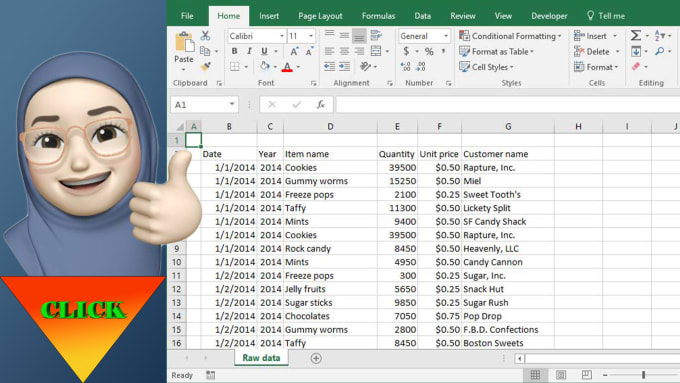Viewport: 680px width, 383px height.
Task: Click the Increase Decimal icon
Action: click(x=405, y=66)
